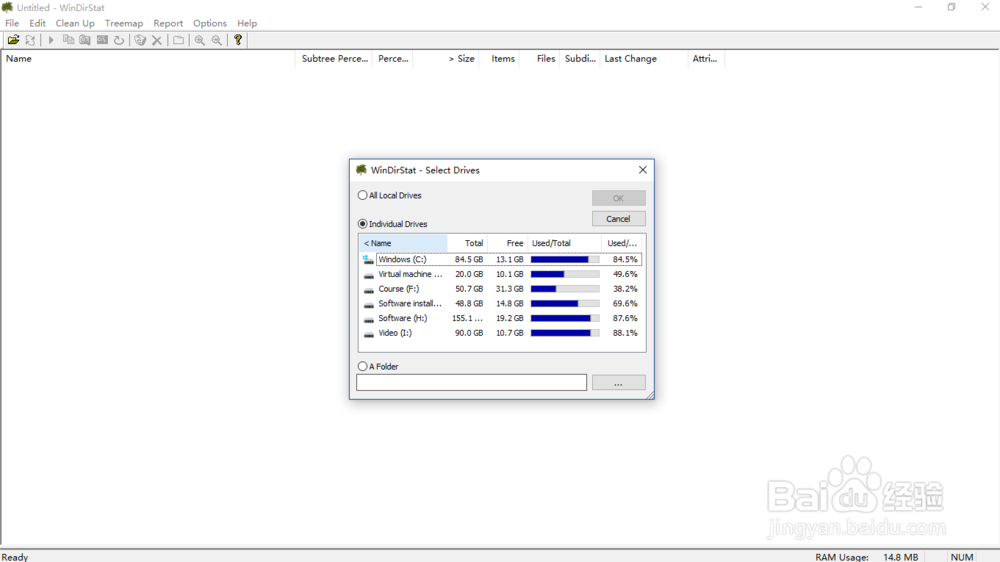1000x562 pixels.
Task: Click the Software (H:) drive icon
Action: point(369,319)
